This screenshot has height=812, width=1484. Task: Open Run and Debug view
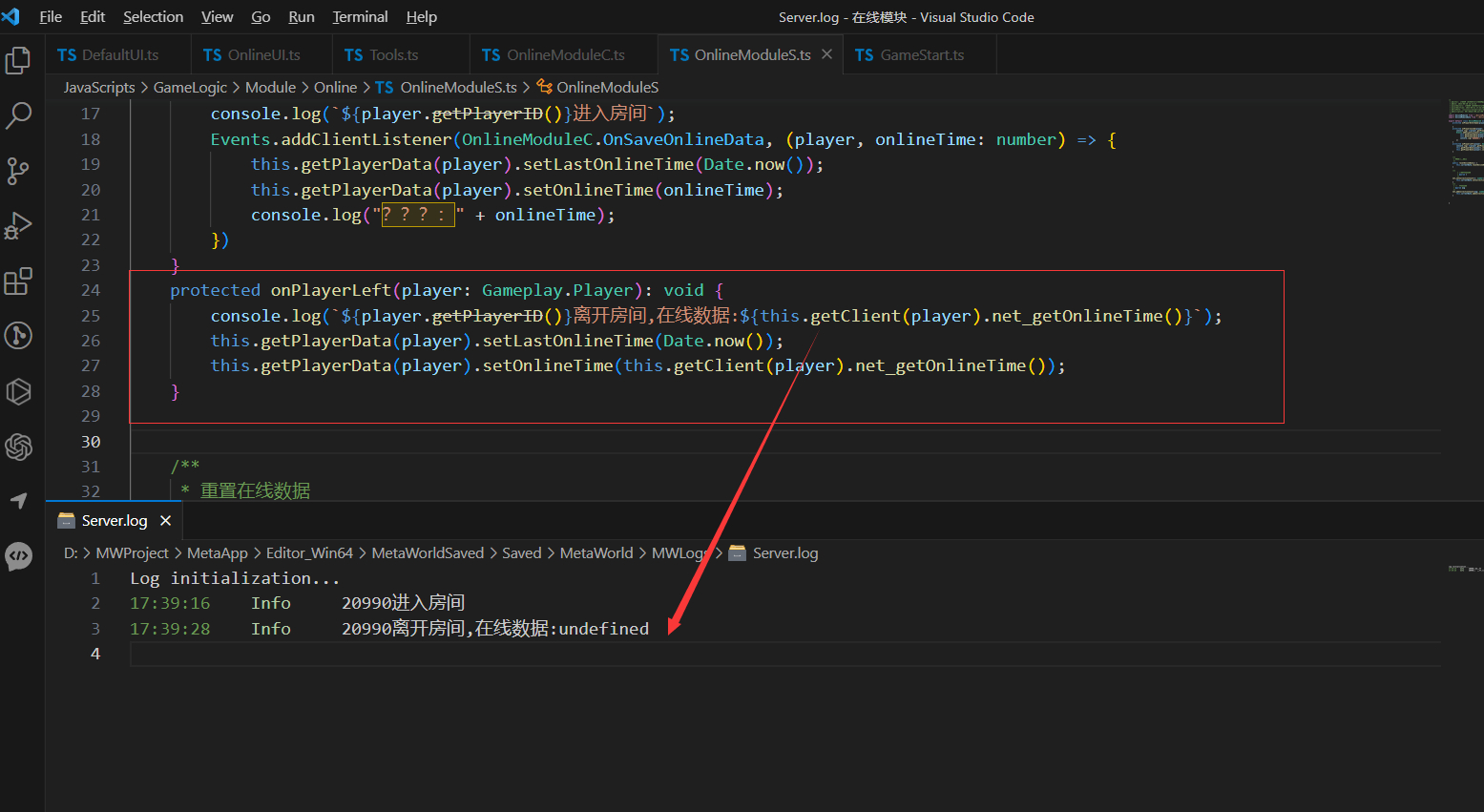click(18, 226)
